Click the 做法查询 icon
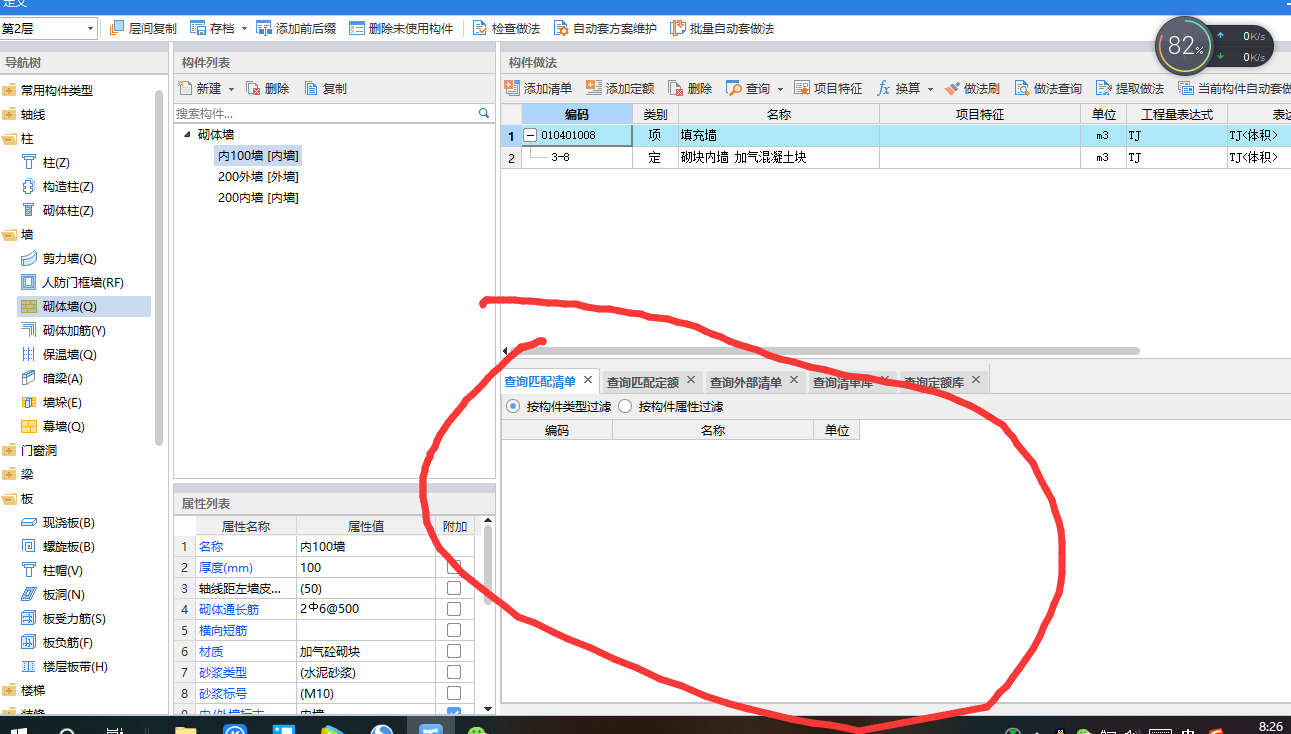Viewport: 1291px width, 734px height. 1021,88
